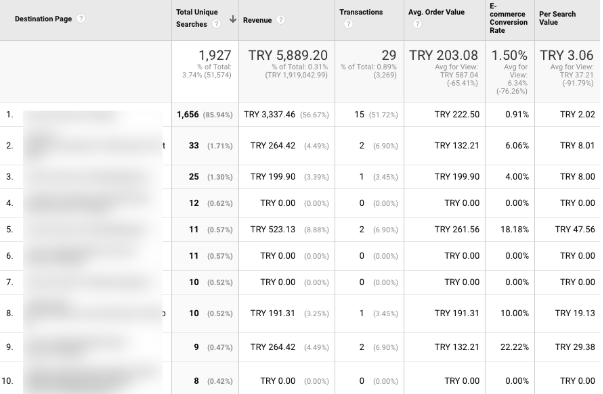Viewport: 603px width, 394px height.
Task: Click the total revenue TRY 5,889.20 summary
Action: coord(288,55)
